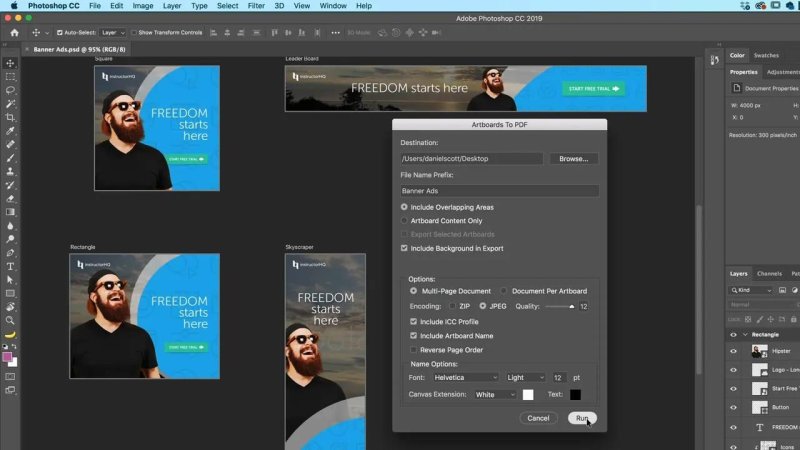Choose the Hand tool

click(10, 307)
